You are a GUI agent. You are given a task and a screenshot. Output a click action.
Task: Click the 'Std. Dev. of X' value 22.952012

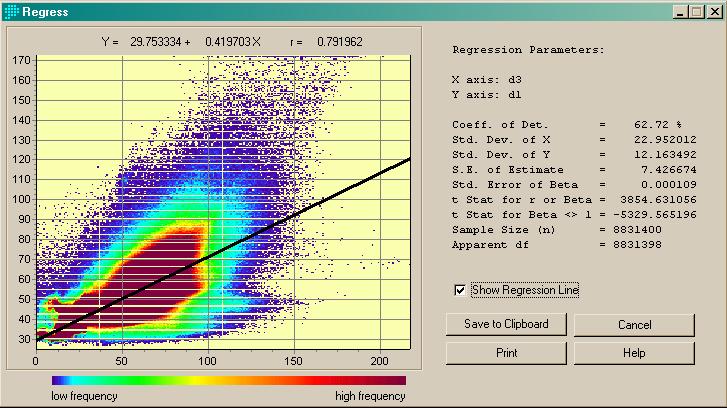pyautogui.click(x=665, y=140)
